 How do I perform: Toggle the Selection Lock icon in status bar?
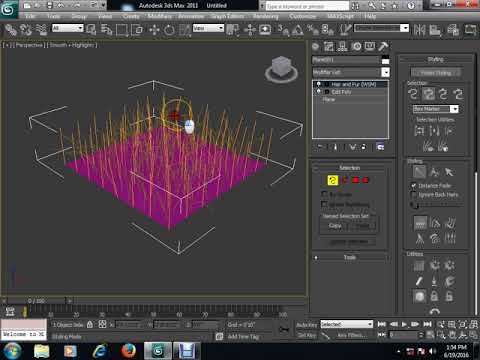click(x=90, y=324)
